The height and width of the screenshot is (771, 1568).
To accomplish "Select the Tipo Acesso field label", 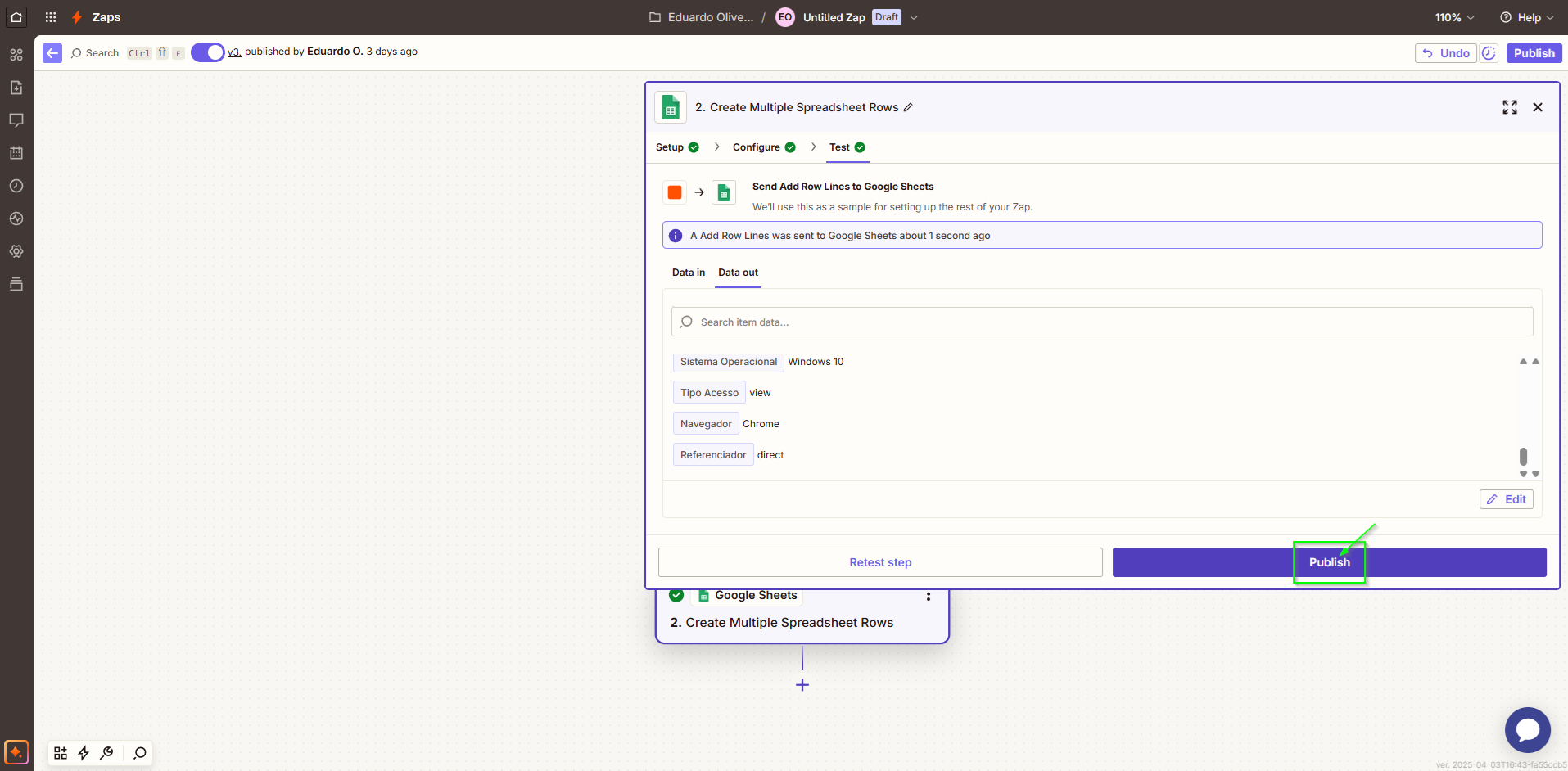I will coord(709,393).
